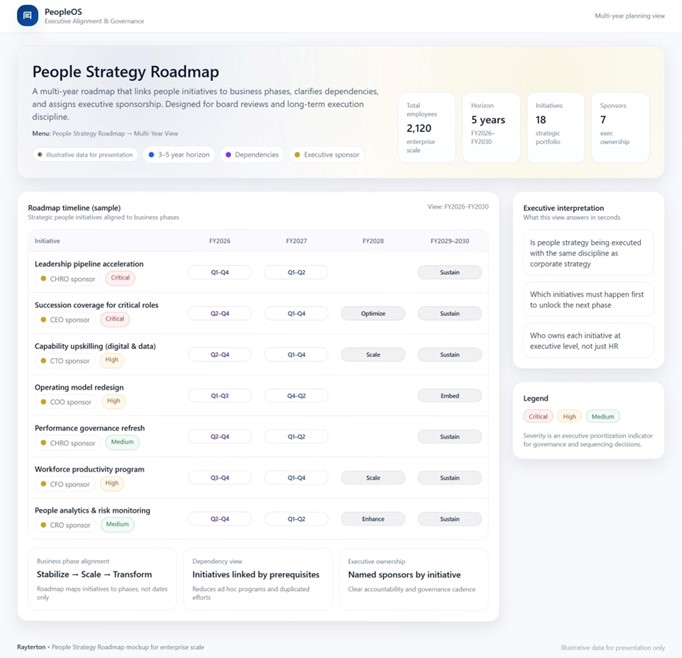Click the View: FY2026-FY2030 label
682x658 pixels.
click(x=458, y=207)
